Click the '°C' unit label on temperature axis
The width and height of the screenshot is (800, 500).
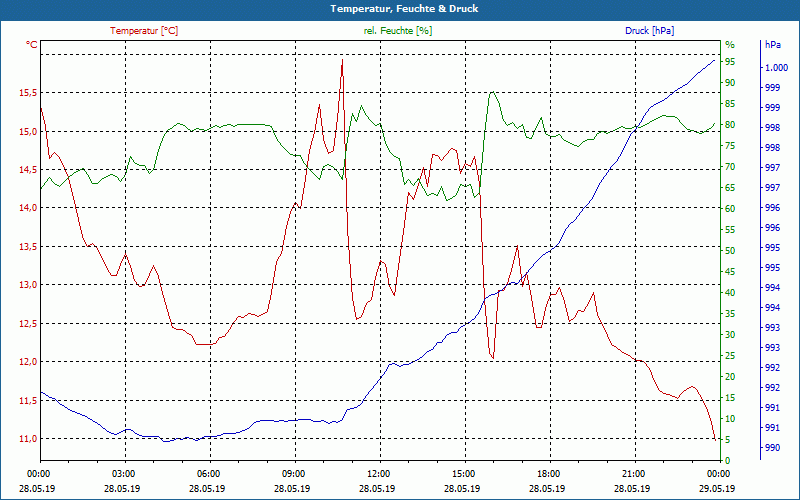(x=32, y=45)
